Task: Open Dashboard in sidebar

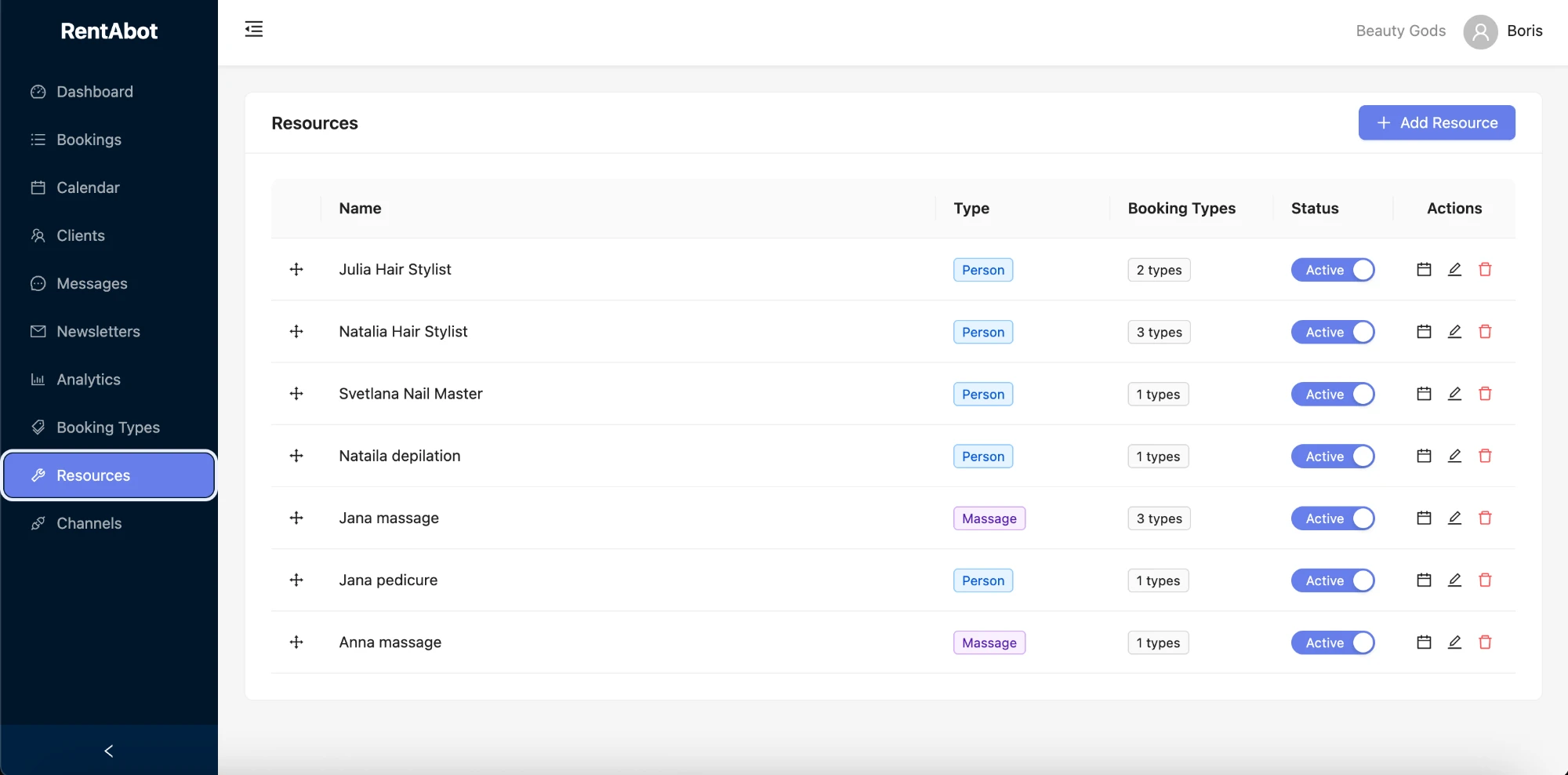Action: pyautogui.click(x=109, y=92)
